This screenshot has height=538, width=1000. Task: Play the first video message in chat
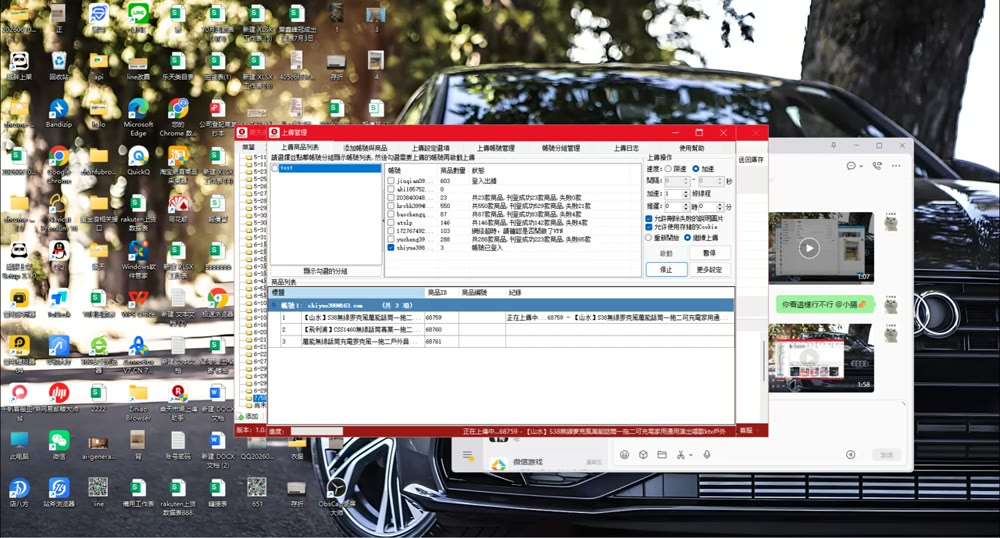[x=809, y=247]
